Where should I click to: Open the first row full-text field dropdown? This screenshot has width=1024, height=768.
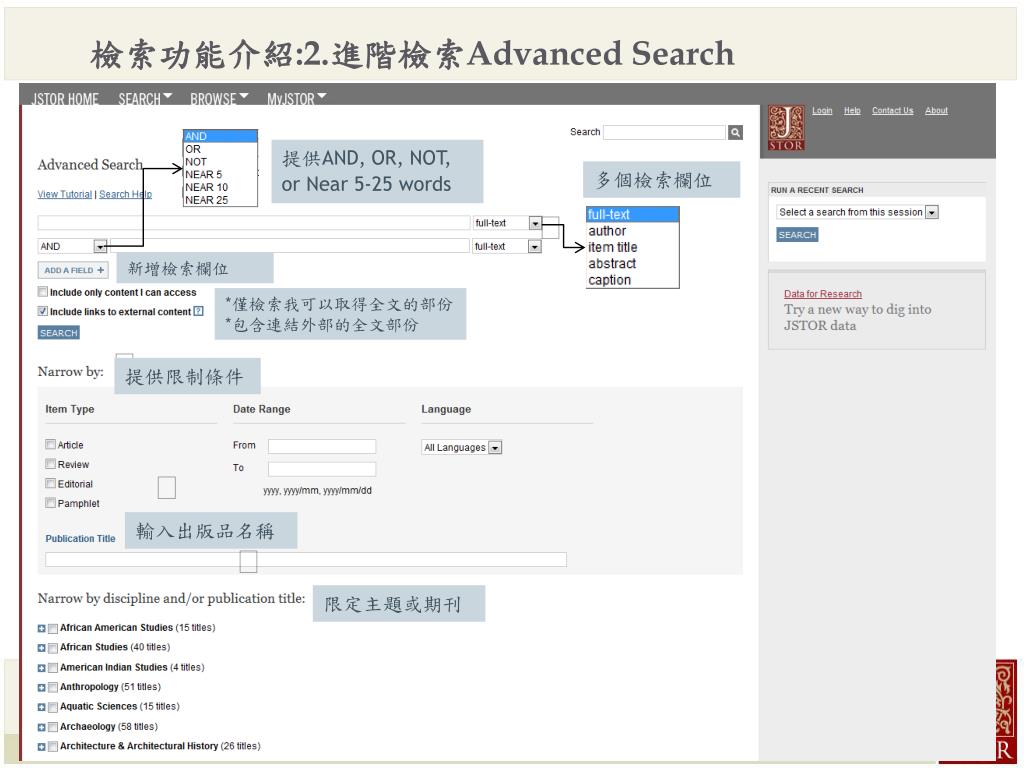tap(507, 223)
